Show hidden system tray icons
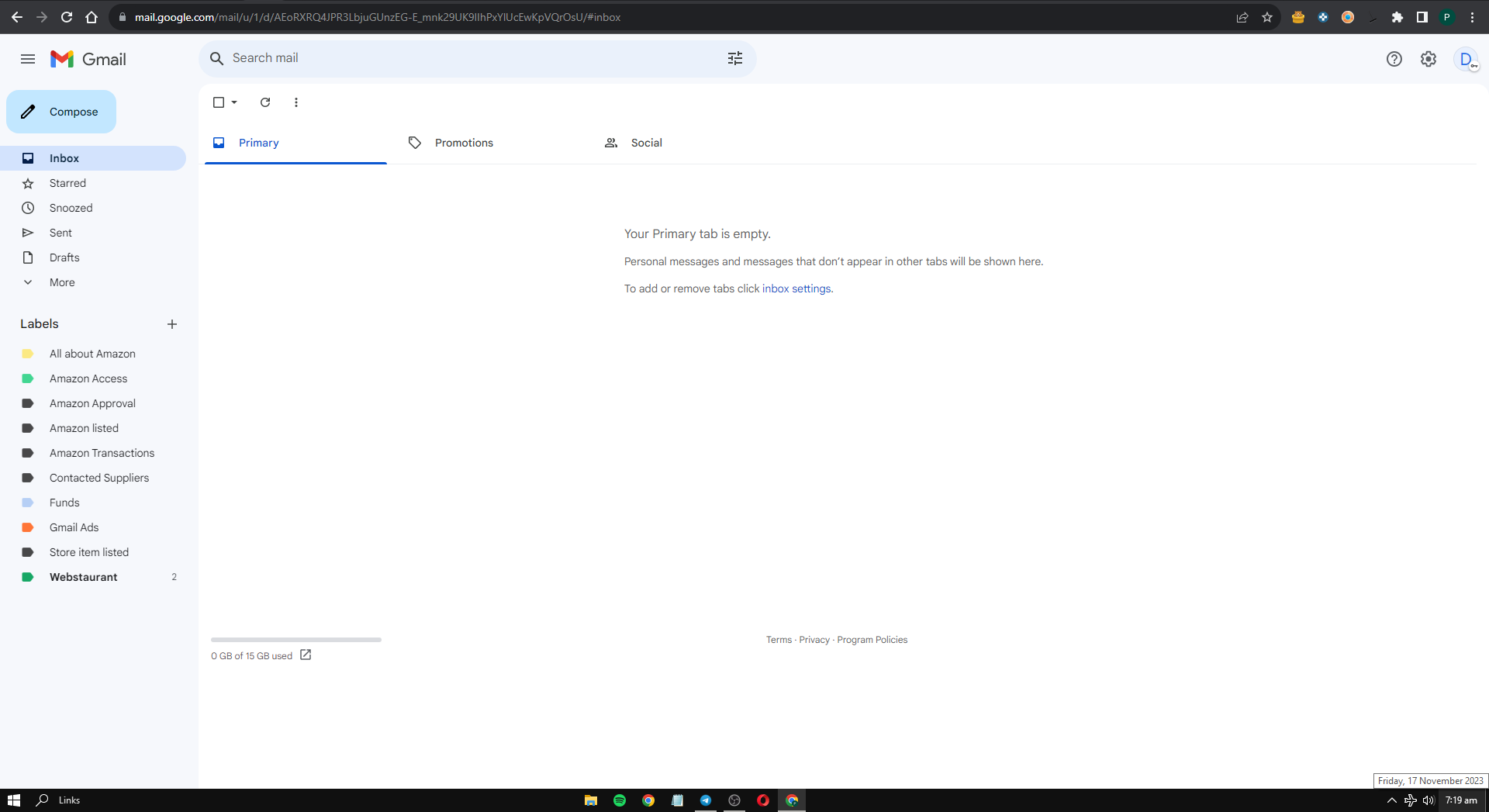 click(1392, 800)
